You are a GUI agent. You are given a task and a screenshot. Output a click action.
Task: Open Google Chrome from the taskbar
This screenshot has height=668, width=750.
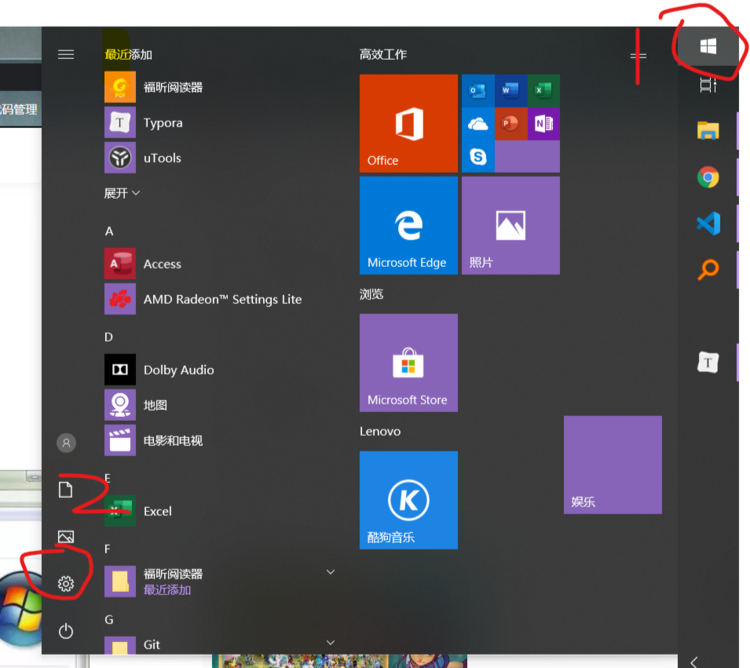pyautogui.click(x=708, y=177)
